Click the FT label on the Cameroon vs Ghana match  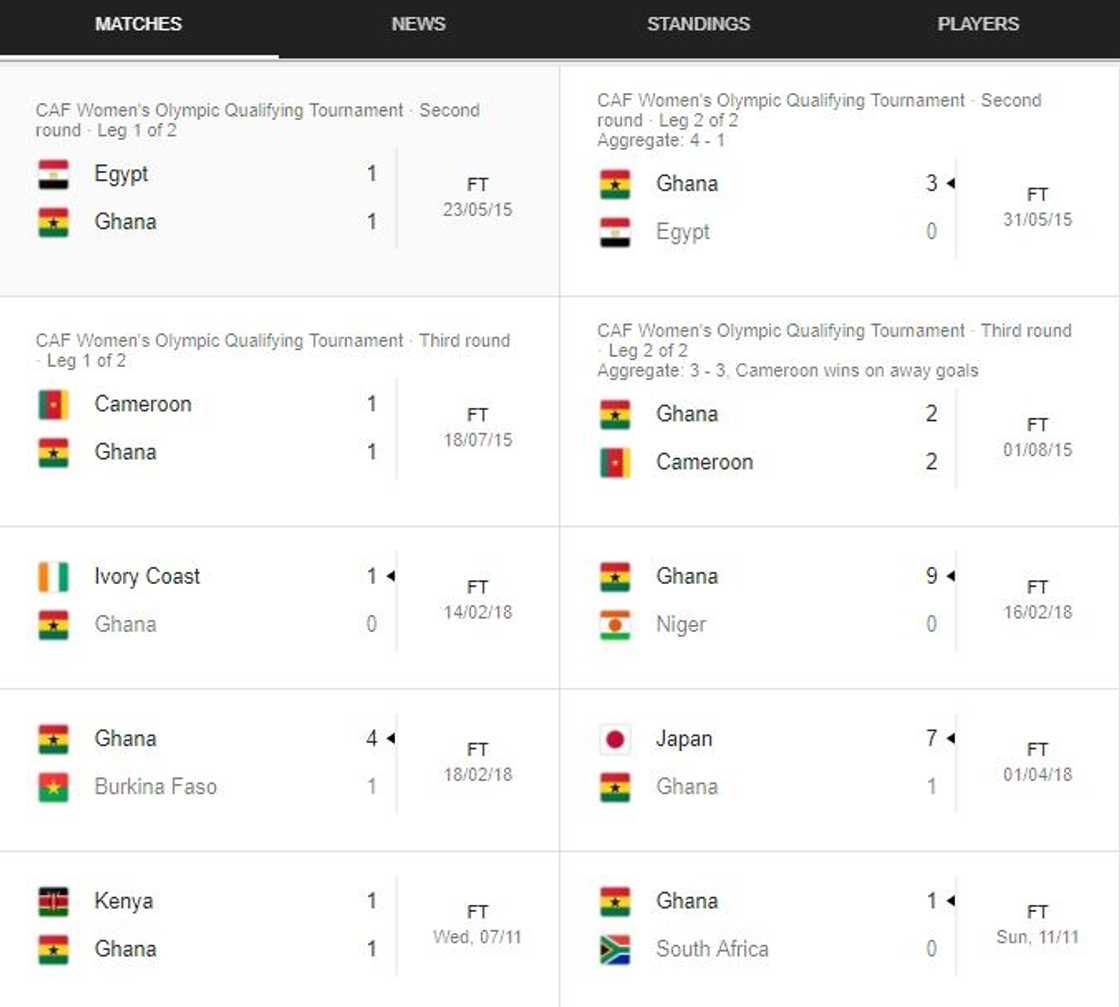(478, 414)
